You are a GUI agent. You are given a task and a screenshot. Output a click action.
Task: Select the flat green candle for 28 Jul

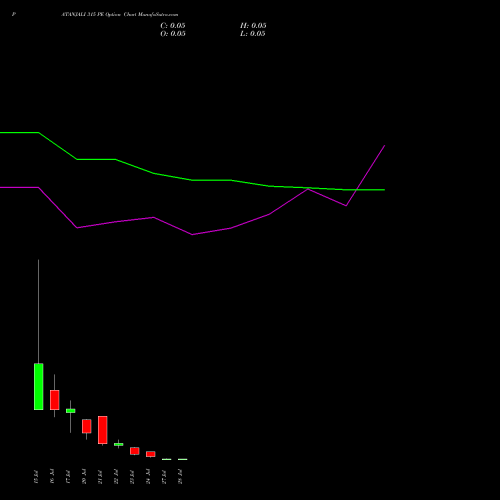[x=183, y=459]
